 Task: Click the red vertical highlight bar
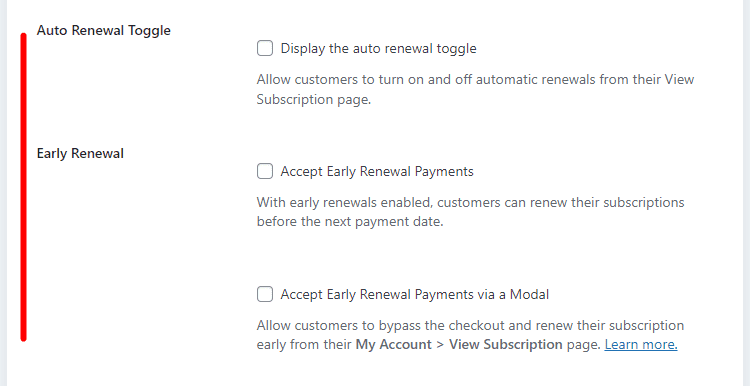coord(23,187)
